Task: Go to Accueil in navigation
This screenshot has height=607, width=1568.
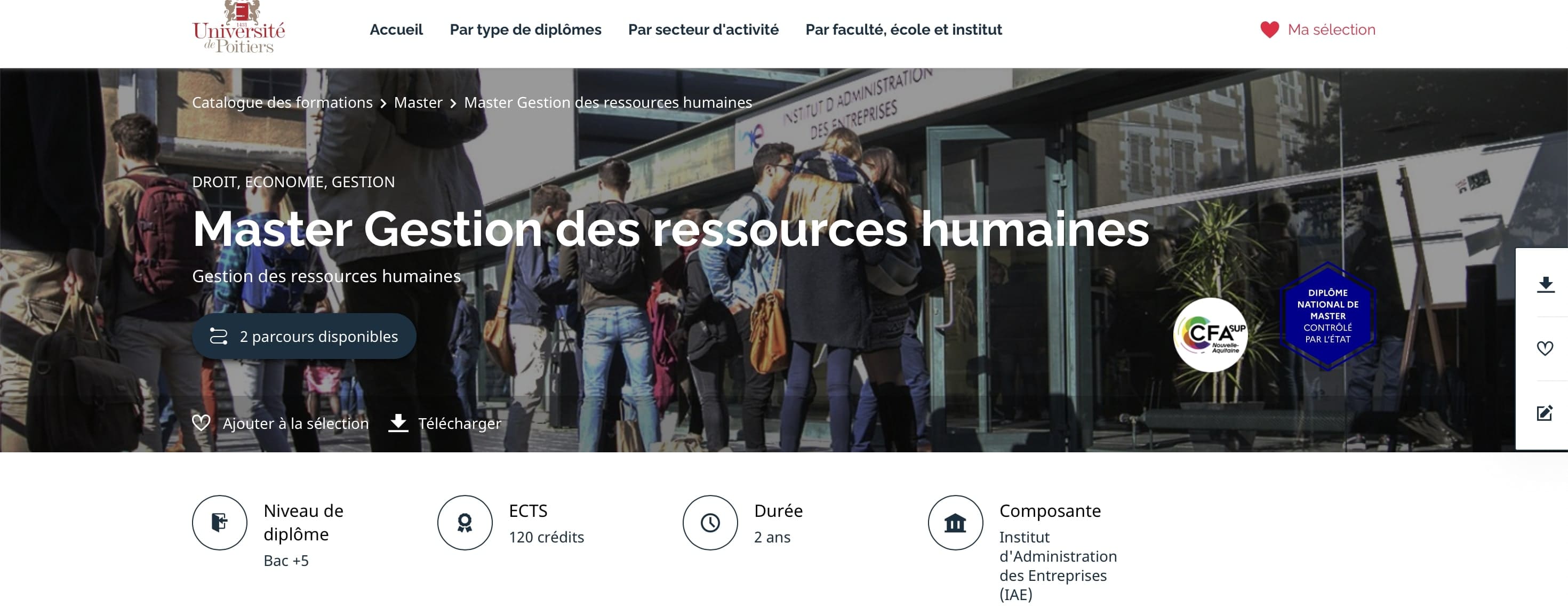Action: (396, 30)
